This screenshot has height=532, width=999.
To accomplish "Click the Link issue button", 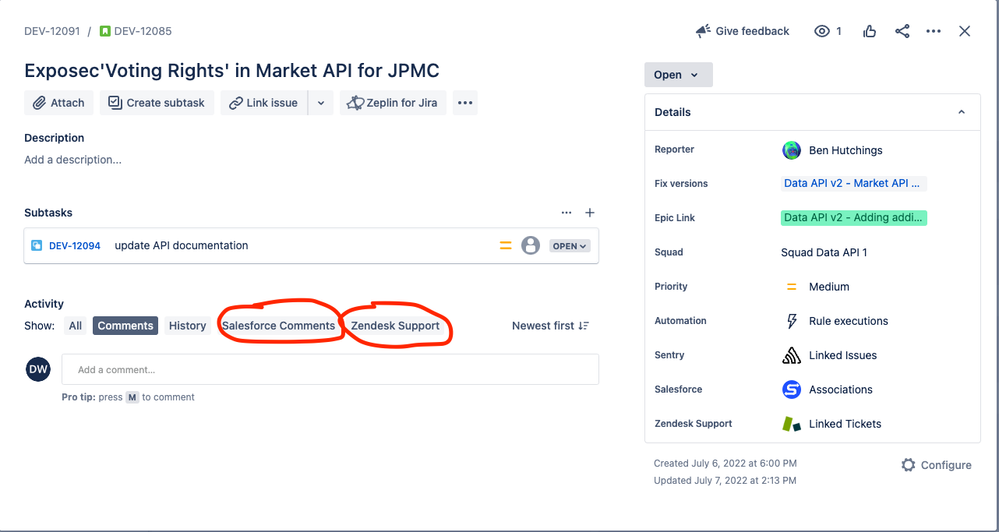I will tap(264, 103).
